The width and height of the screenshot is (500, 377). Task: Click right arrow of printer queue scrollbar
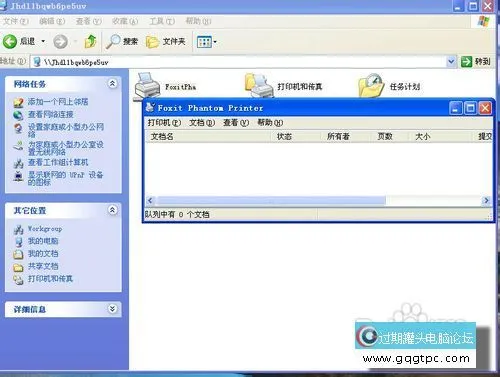point(486,200)
